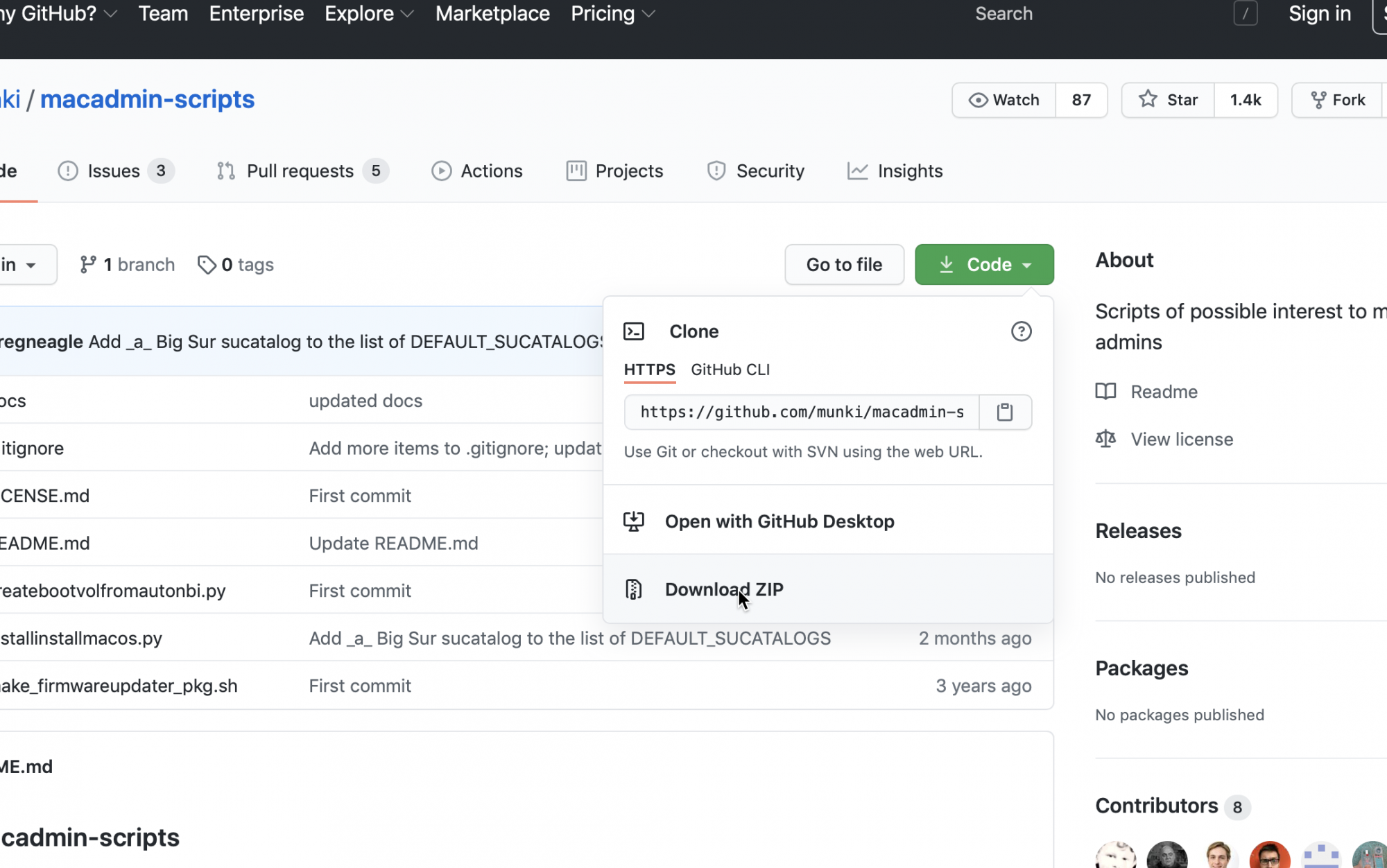Switch to the Projects tab
The height and width of the screenshot is (868, 1387).
(x=614, y=171)
